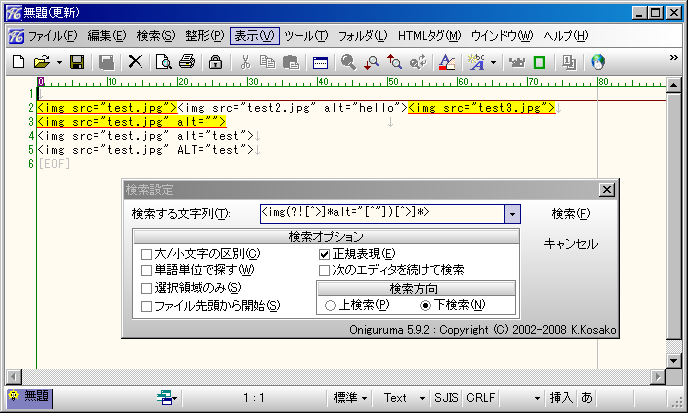Viewport: 688px width, 414px height.
Task: Search upward with the red up-arrow magnifier
Action: (x=394, y=62)
